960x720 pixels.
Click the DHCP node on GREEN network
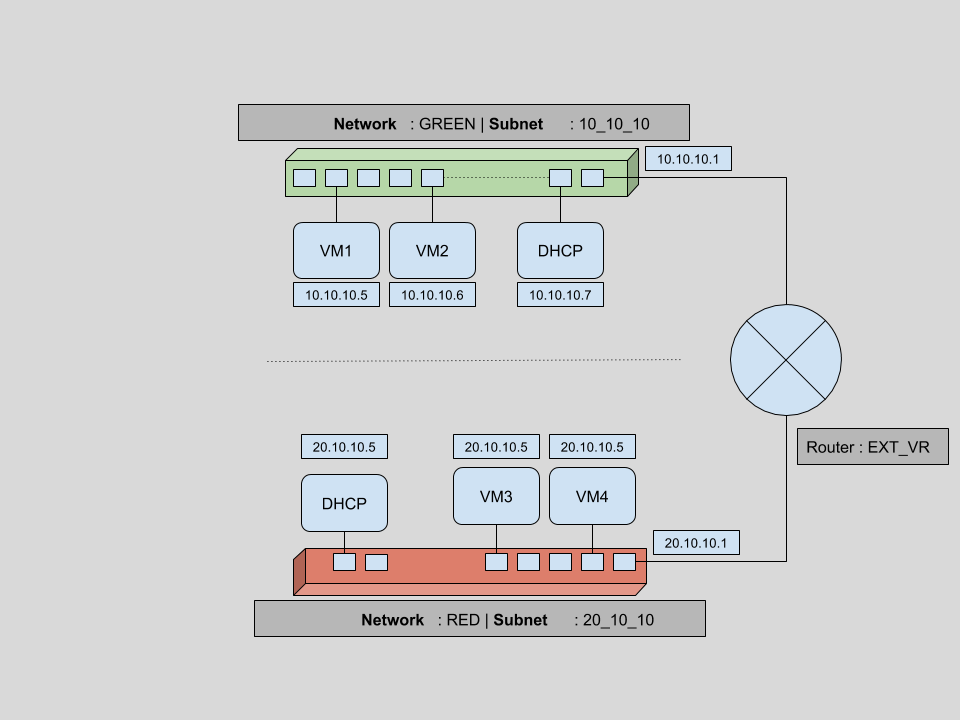tap(559, 250)
